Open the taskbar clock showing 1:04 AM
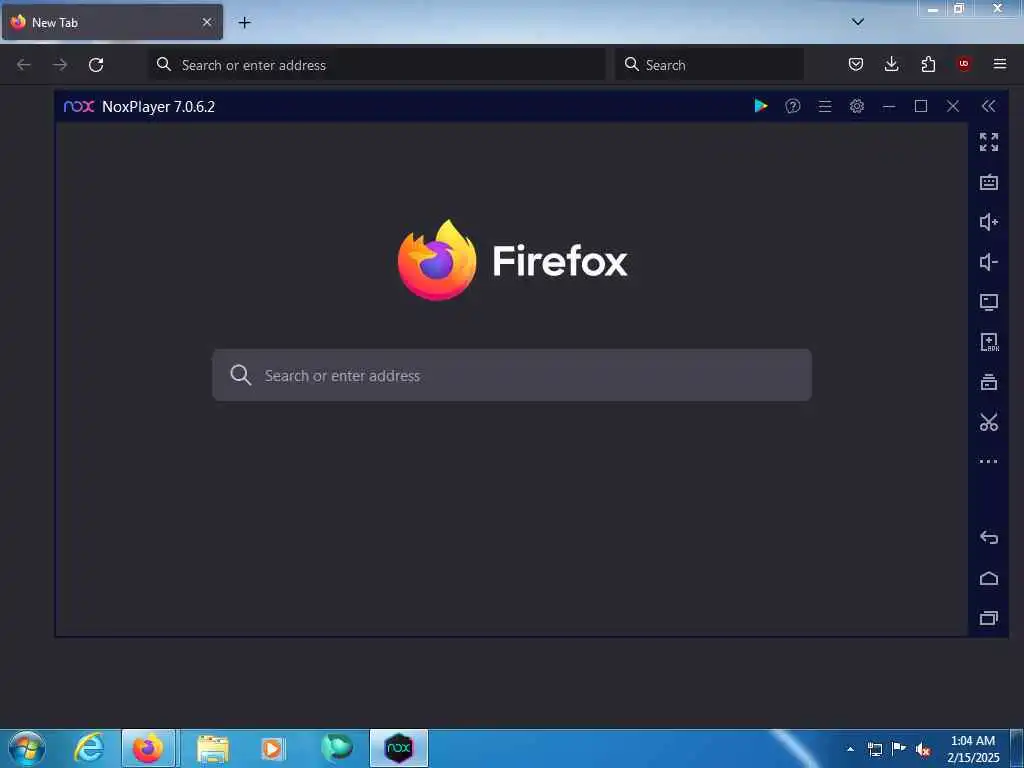 click(973, 749)
